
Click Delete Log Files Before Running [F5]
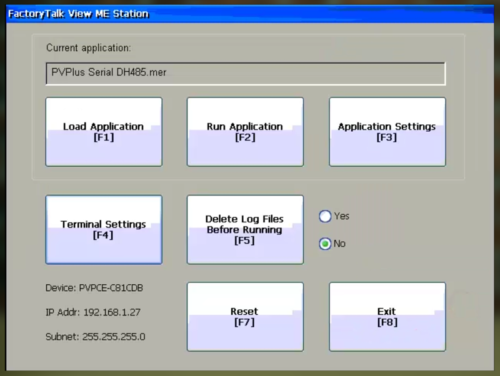click(245, 230)
